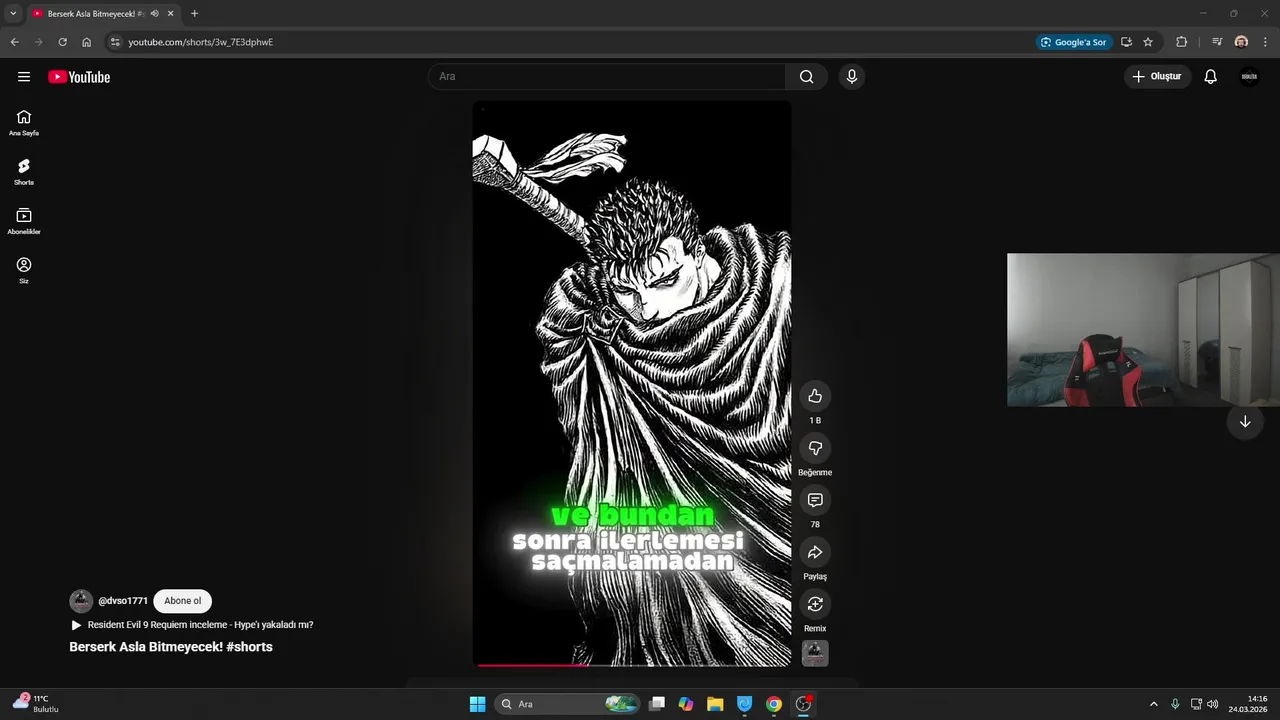Open the weather widget 11°C Bulutlu
The image size is (1280, 720).
pos(36,704)
